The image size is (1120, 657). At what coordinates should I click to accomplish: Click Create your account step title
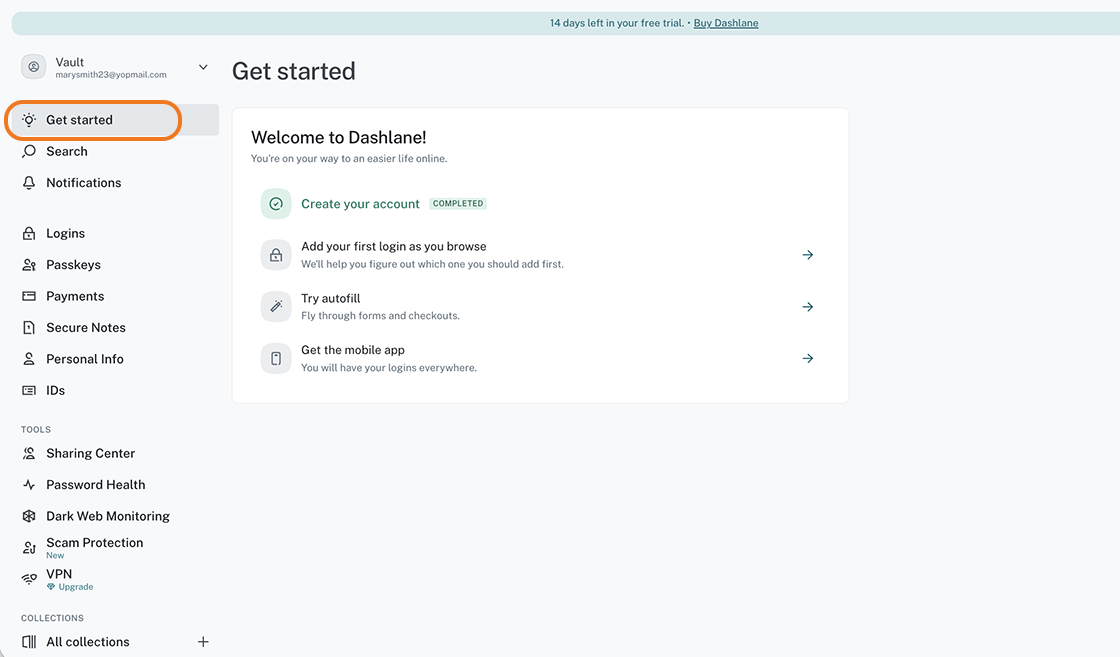click(x=360, y=204)
